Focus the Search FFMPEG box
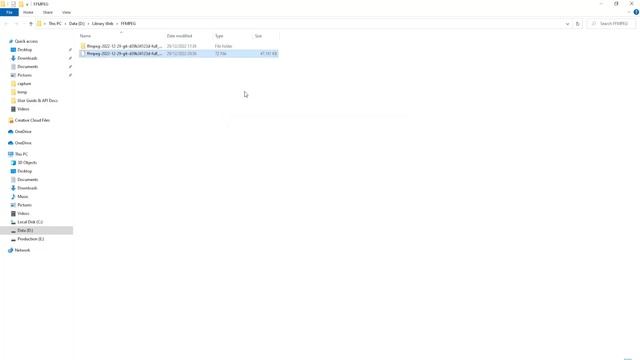640x360 pixels. 611,24
